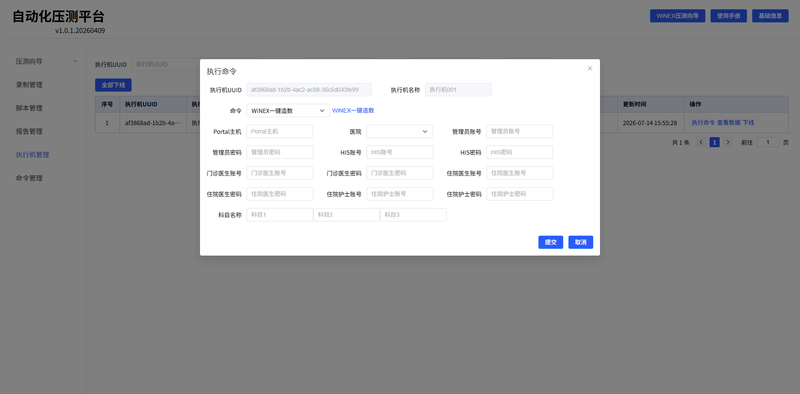Click the 取消 button

coord(581,242)
